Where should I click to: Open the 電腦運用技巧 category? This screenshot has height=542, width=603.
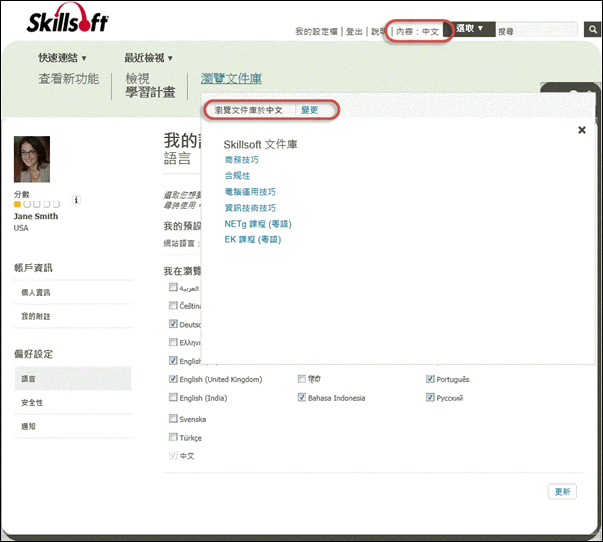[x=250, y=192]
